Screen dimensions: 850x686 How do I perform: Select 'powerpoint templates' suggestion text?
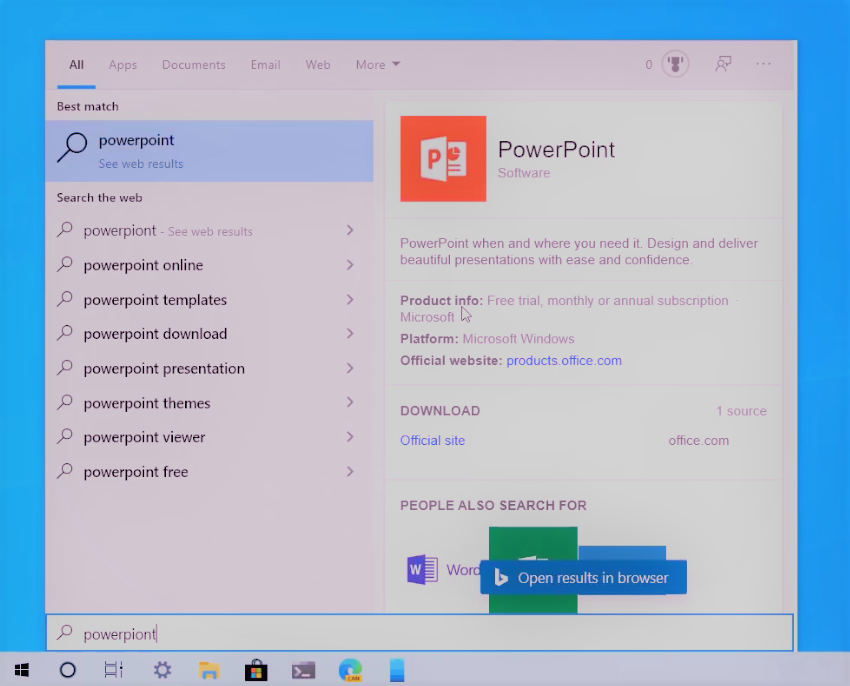155,300
